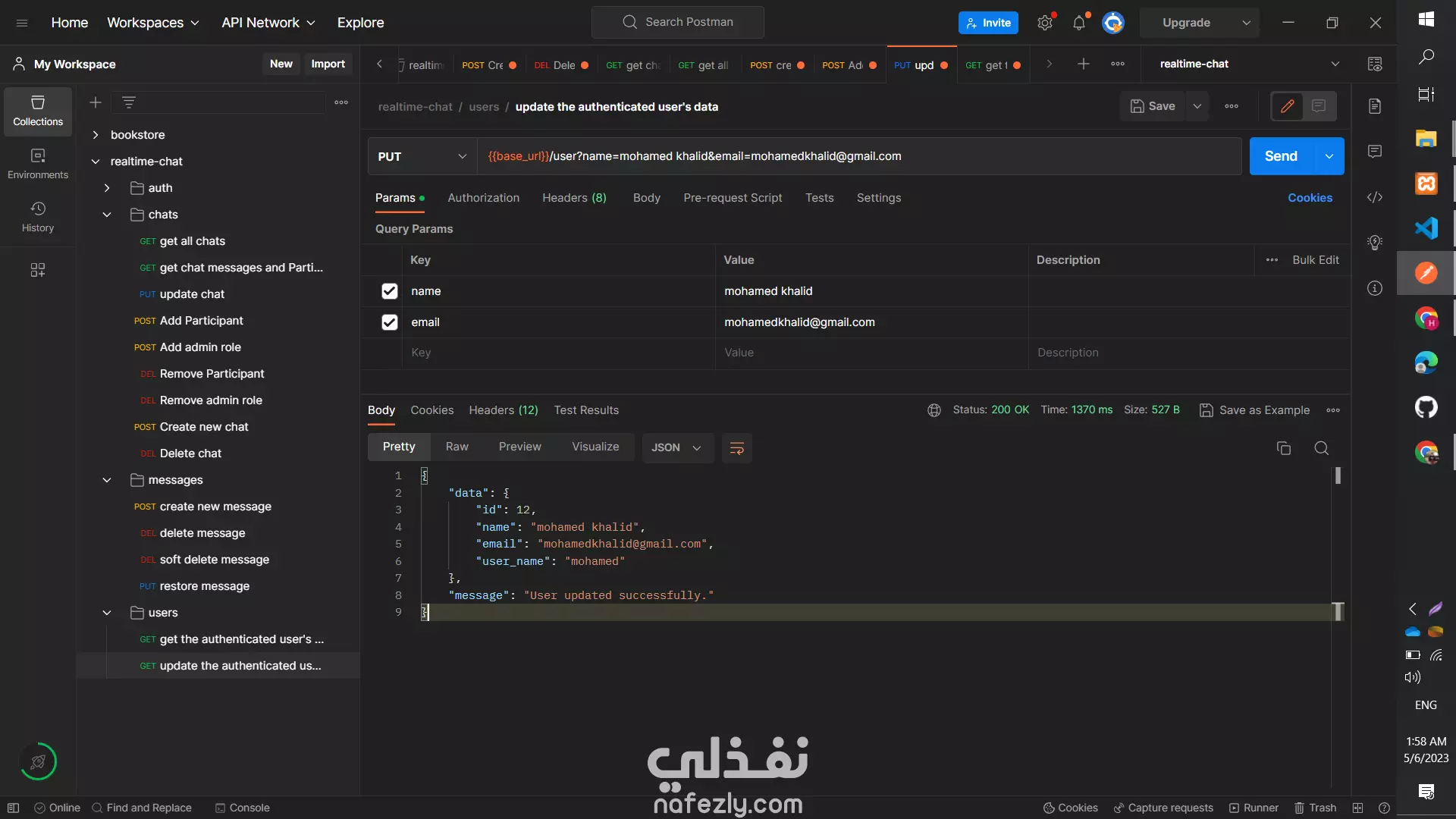This screenshot has width=1456, height=819.
Task: Open related requests lightbulb icon
Action: (1375, 243)
